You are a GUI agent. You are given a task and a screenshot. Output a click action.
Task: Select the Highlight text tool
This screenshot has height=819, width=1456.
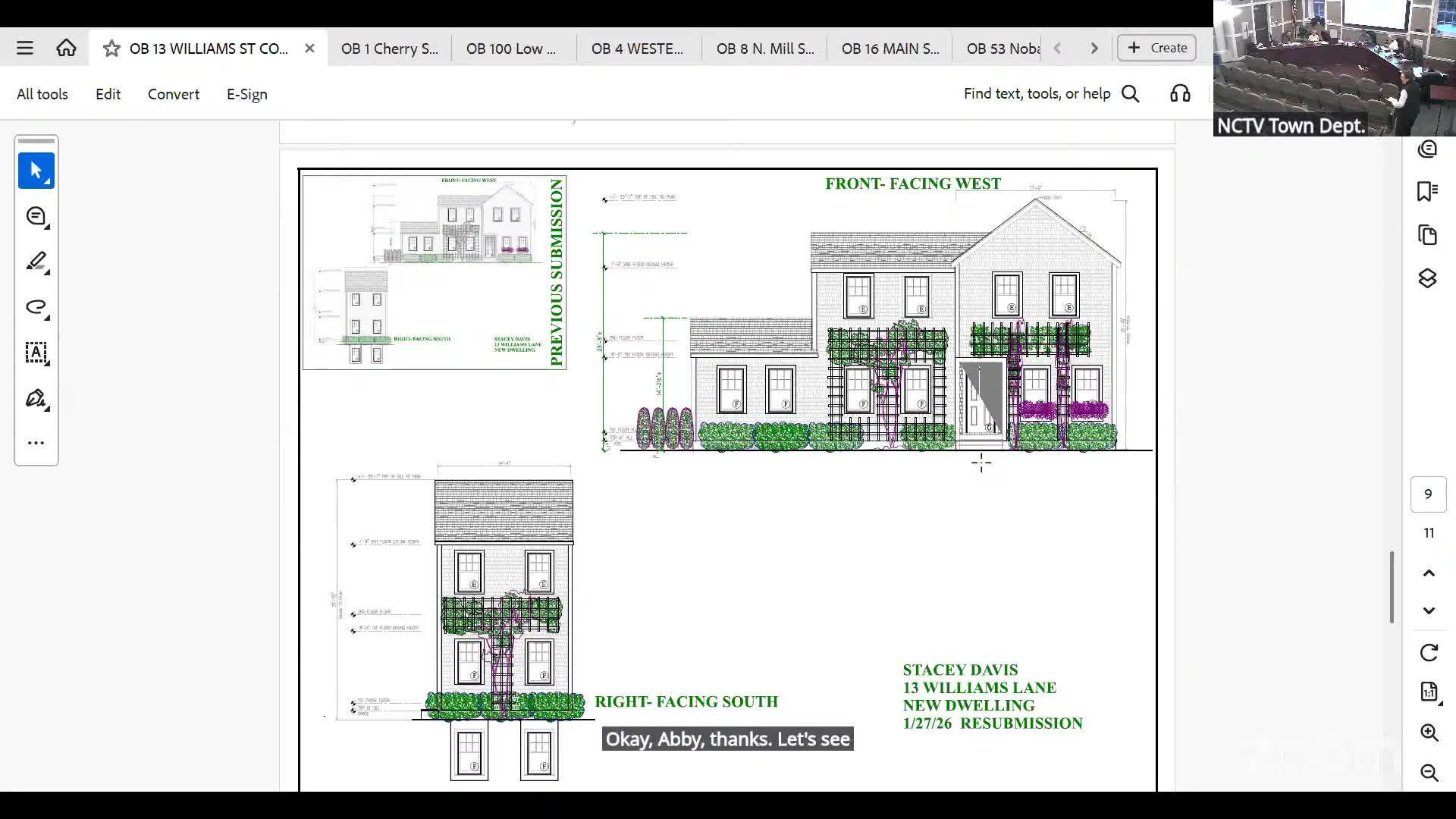tap(36, 262)
